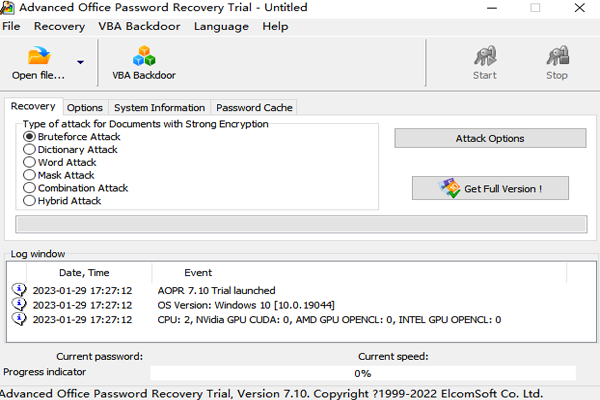Viewport: 600px width, 400px height.
Task: Click the Current password label
Action: [x=99, y=356]
